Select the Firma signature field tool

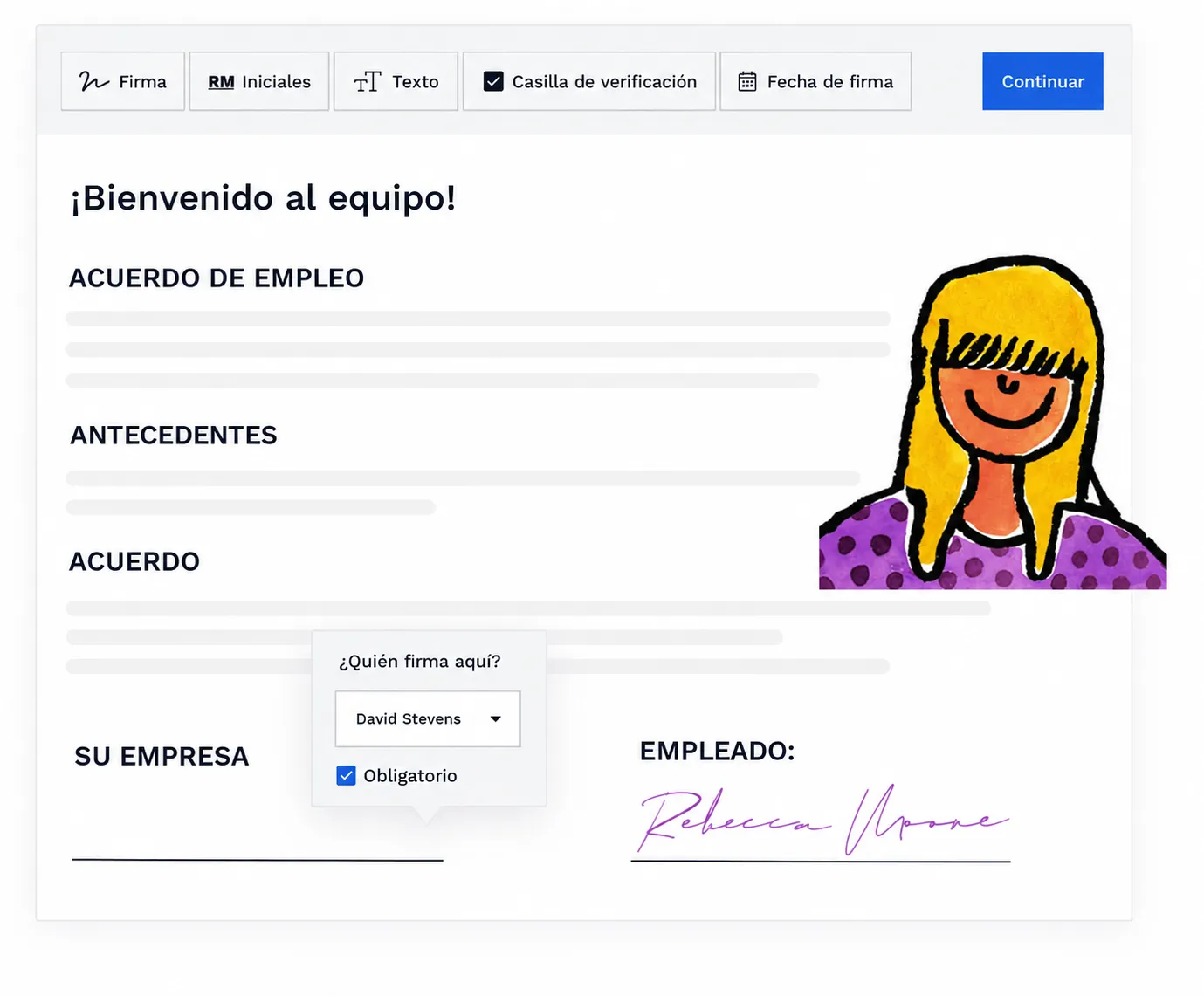(123, 81)
